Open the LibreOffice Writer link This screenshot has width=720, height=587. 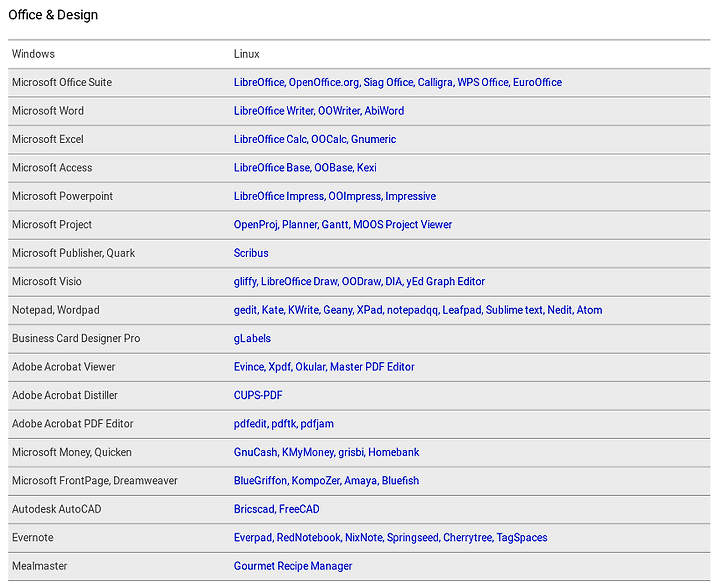(x=274, y=111)
